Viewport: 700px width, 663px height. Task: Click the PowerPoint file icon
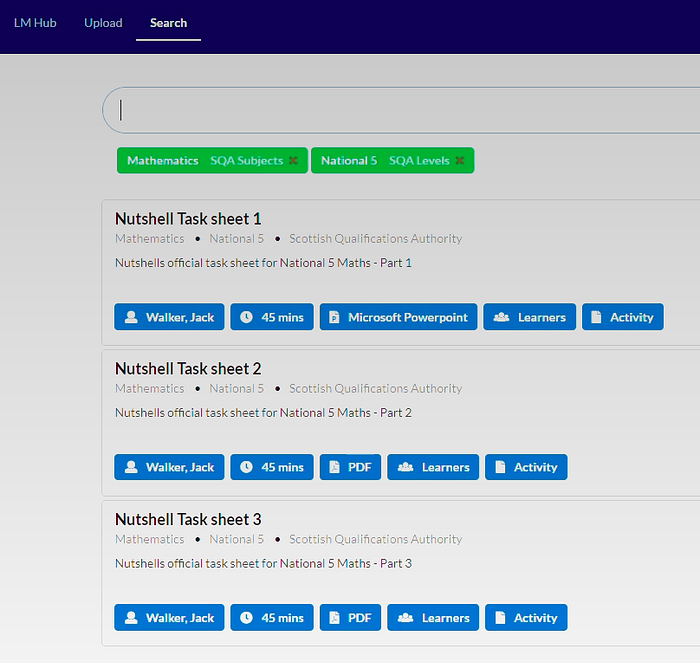[x=334, y=317]
